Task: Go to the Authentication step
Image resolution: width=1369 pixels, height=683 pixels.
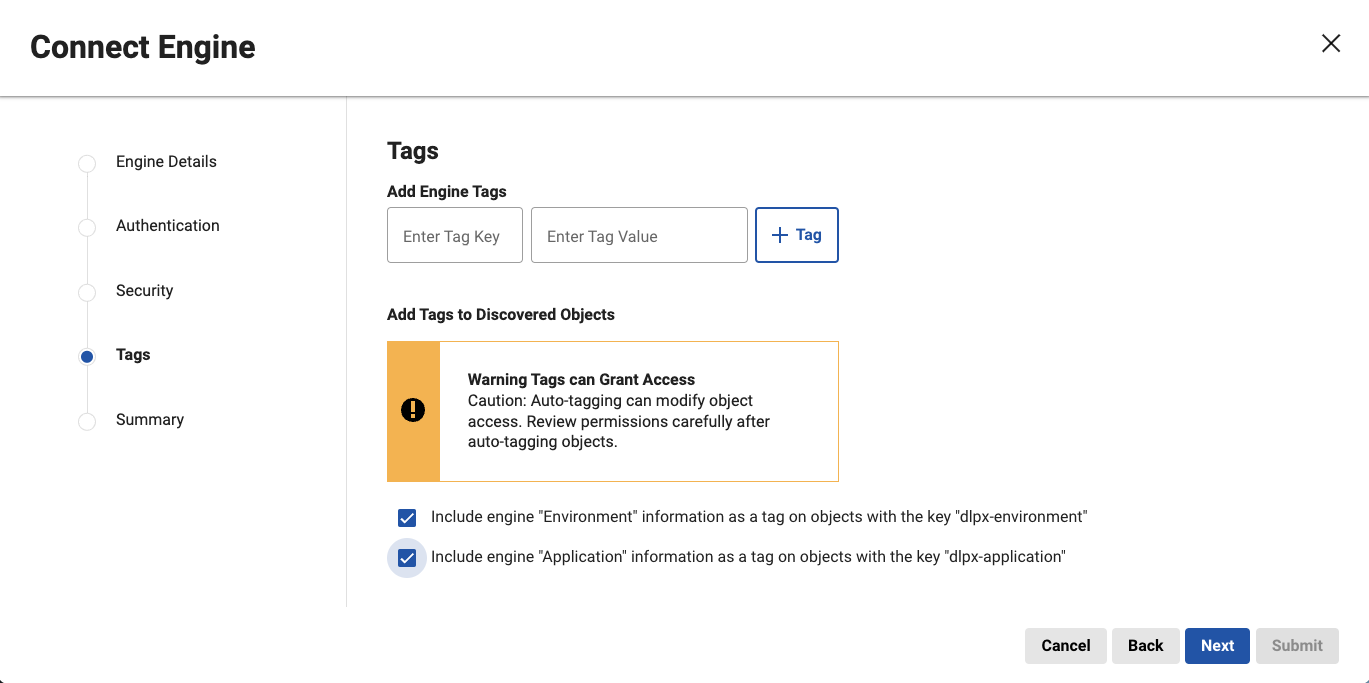Action: [167, 226]
